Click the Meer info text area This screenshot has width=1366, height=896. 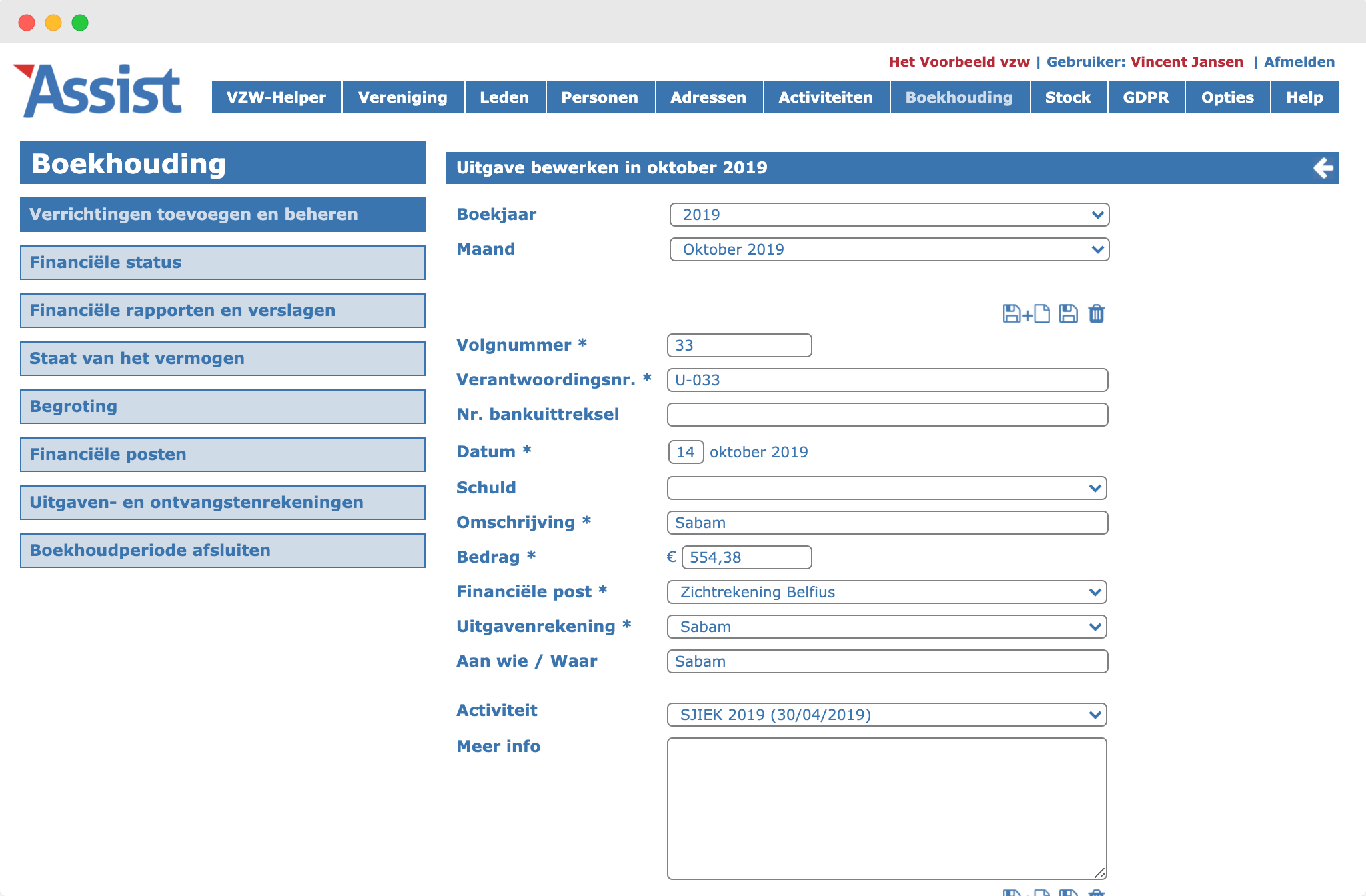click(887, 809)
